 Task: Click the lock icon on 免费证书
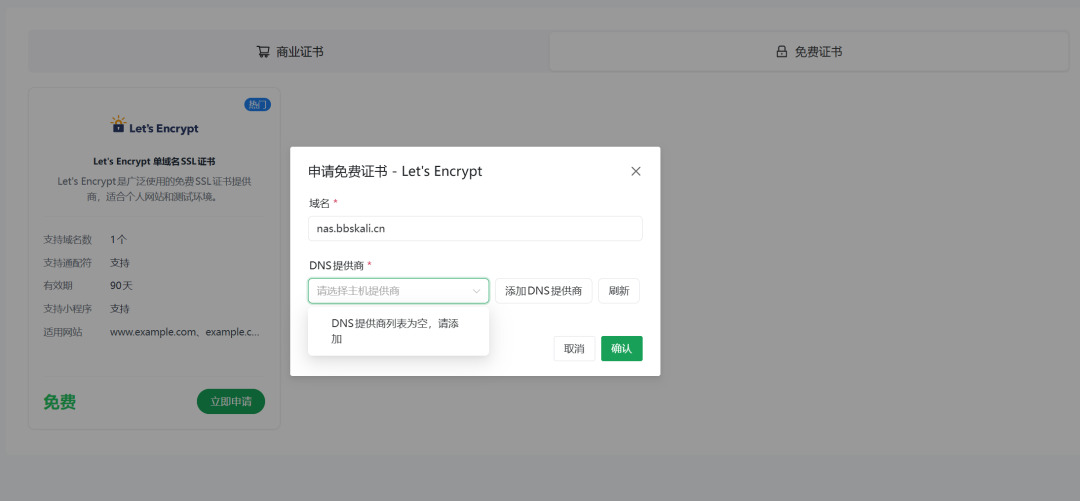point(782,52)
